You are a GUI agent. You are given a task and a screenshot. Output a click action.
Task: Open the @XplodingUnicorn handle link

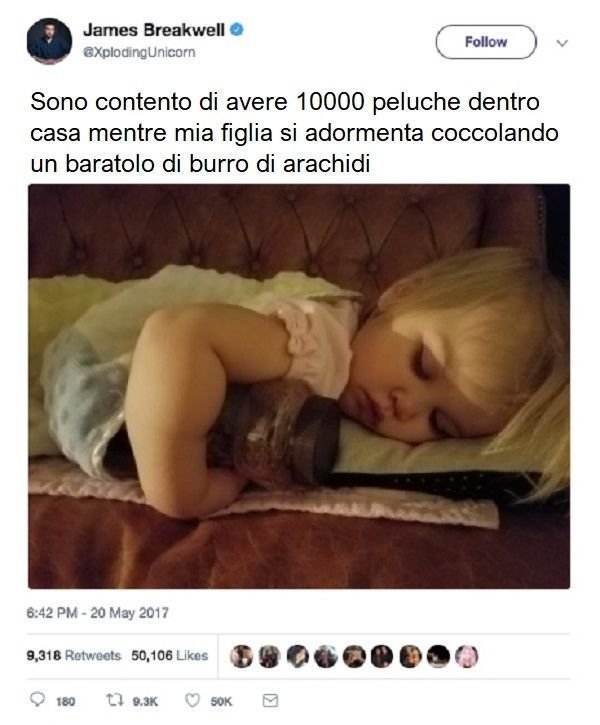coord(139,52)
